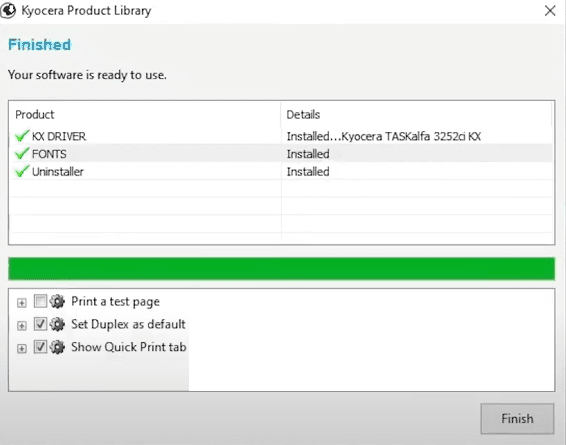The width and height of the screenshot is (566, 445).
Task: Click the gear icon next to Set Duplex as default
Action: 57,324
